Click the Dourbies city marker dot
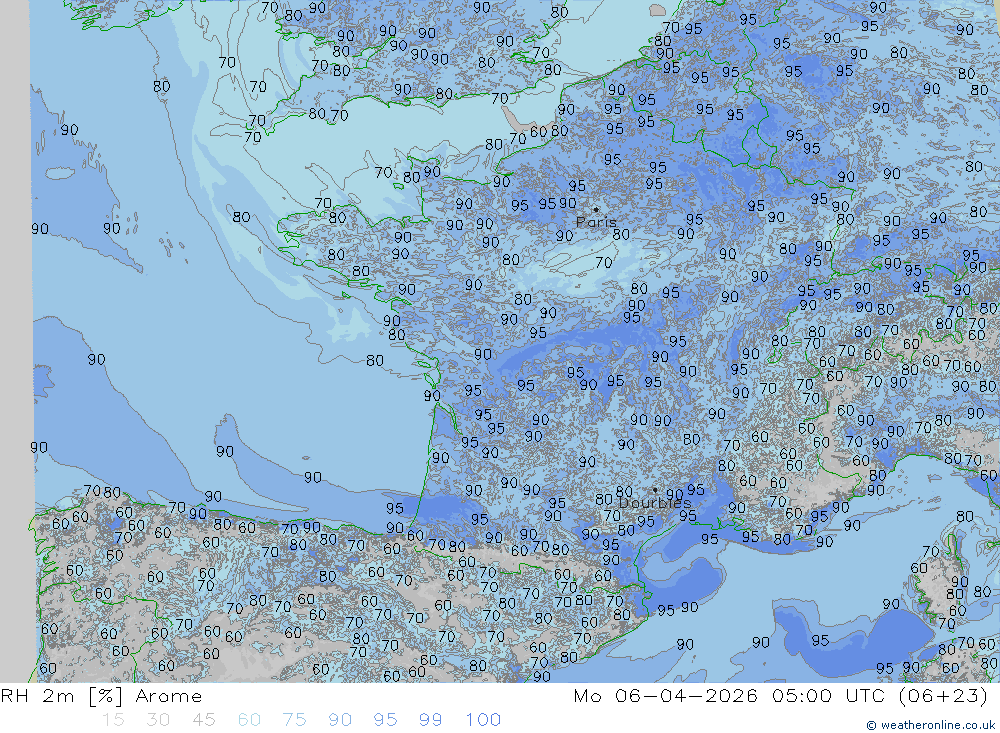This screenshot has width=1000, height=733. coord(655,490)
